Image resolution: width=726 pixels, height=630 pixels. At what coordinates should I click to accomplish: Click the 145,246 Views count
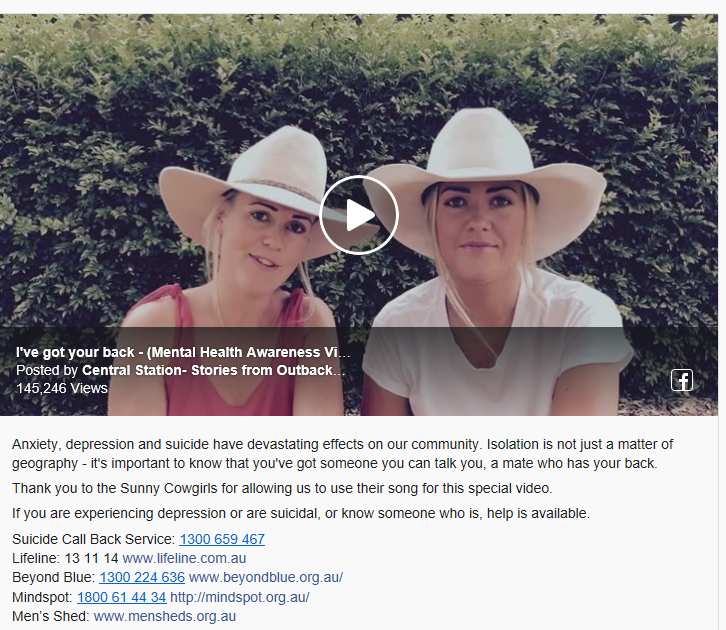point(62,388)
